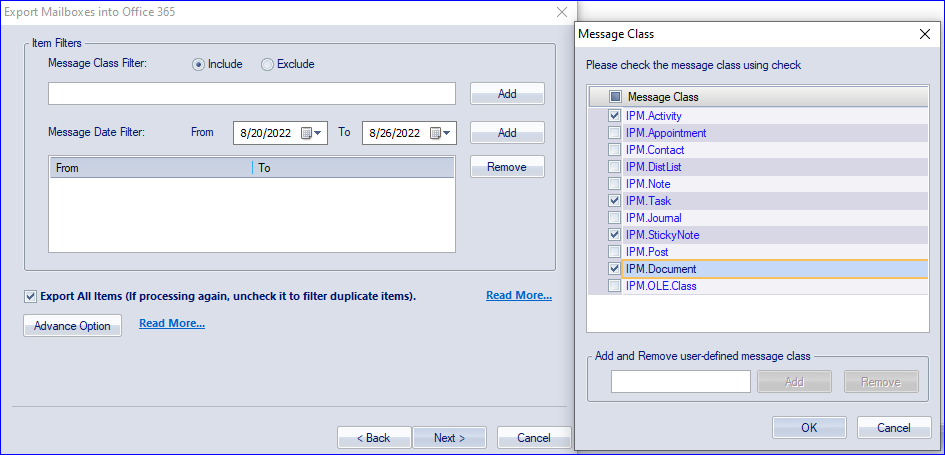Uncheck the IPM.Task checkbox

click(614, 201)
